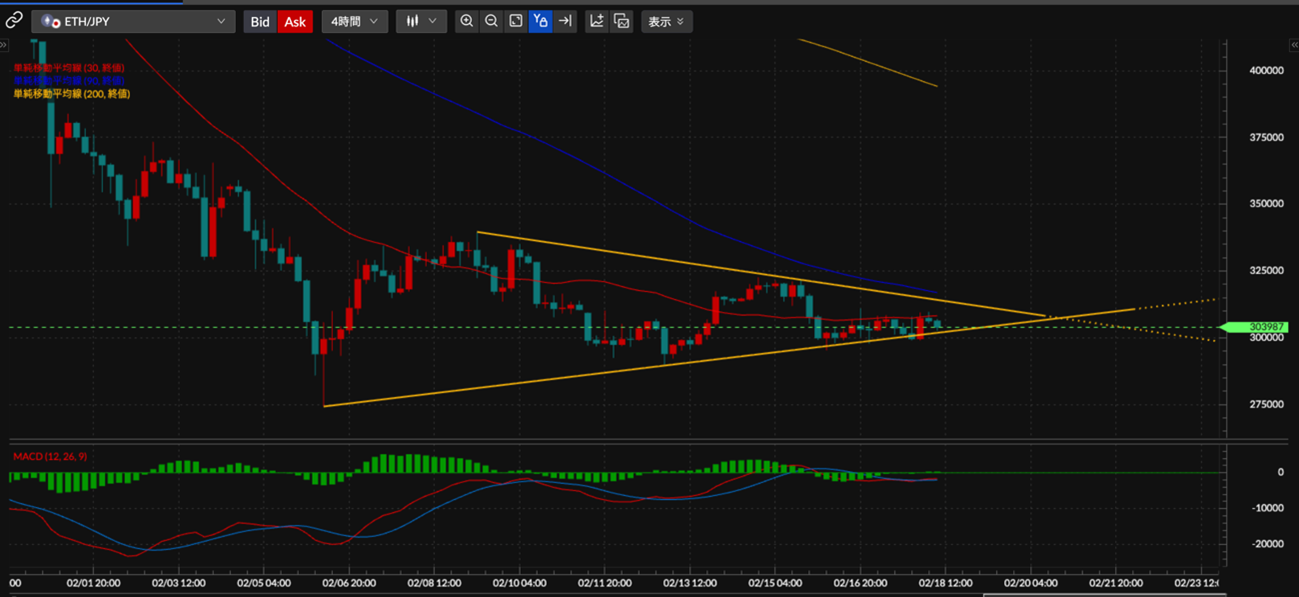
Task: Click the 02/10 04:00 time axis label
Action: pyautogui.click(x=519, y=582)
